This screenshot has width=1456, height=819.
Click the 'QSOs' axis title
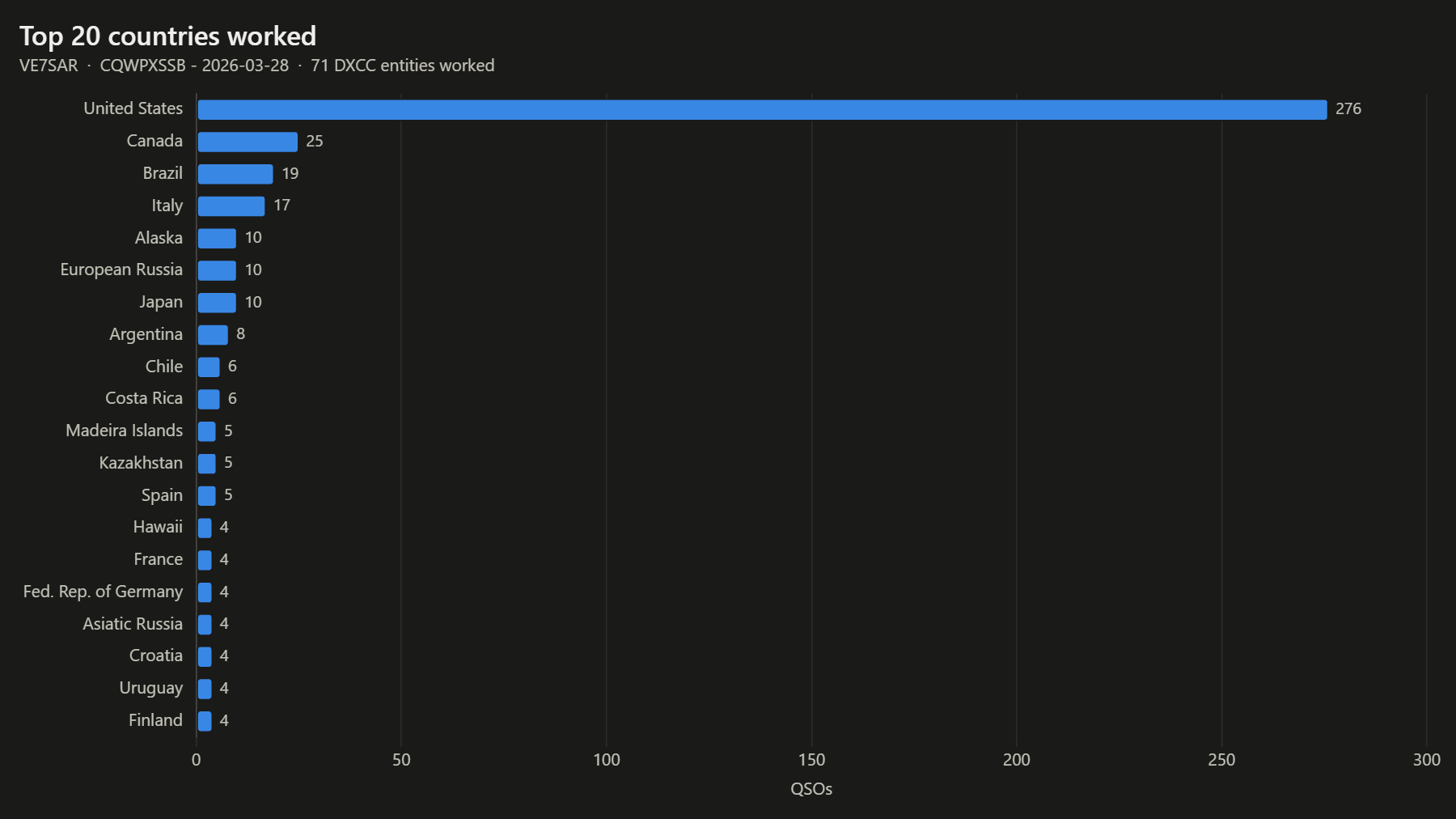pyautogui.click(x=811, y=789)
